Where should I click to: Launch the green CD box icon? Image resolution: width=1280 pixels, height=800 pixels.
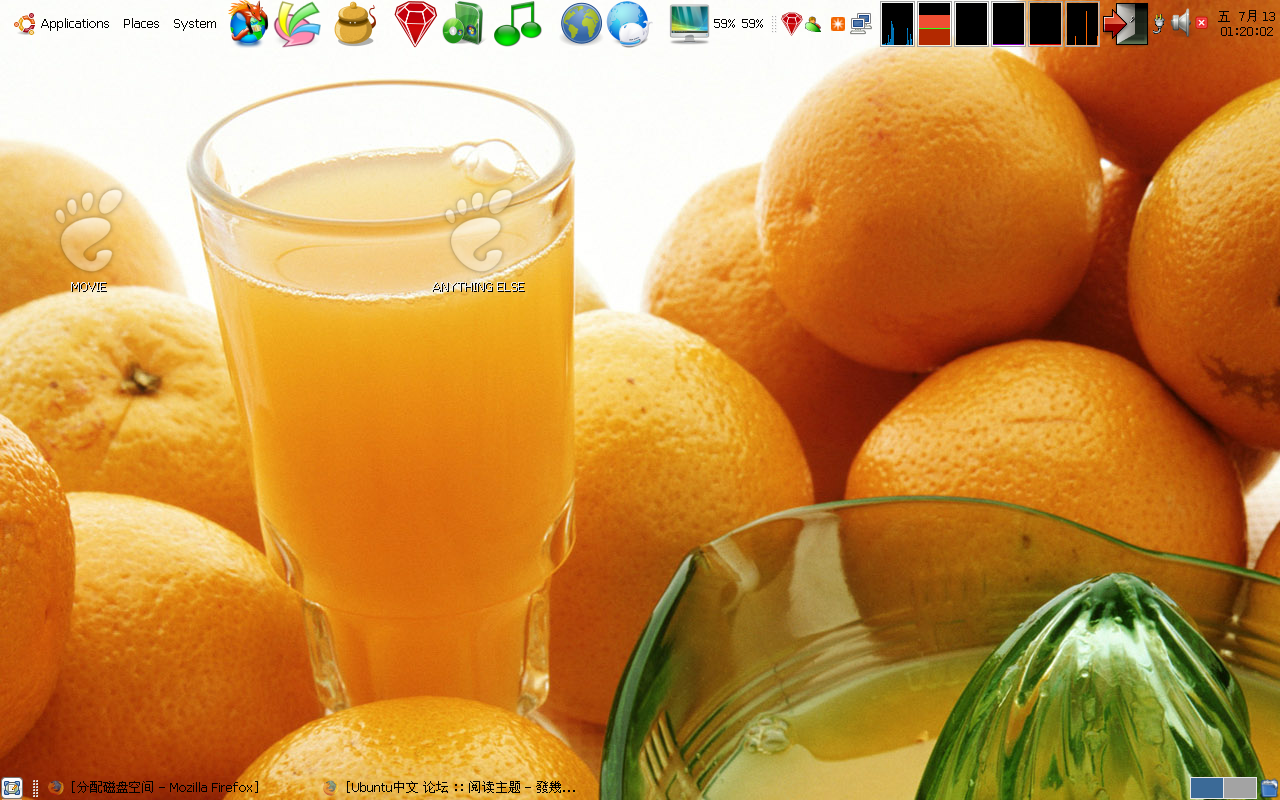463,24
